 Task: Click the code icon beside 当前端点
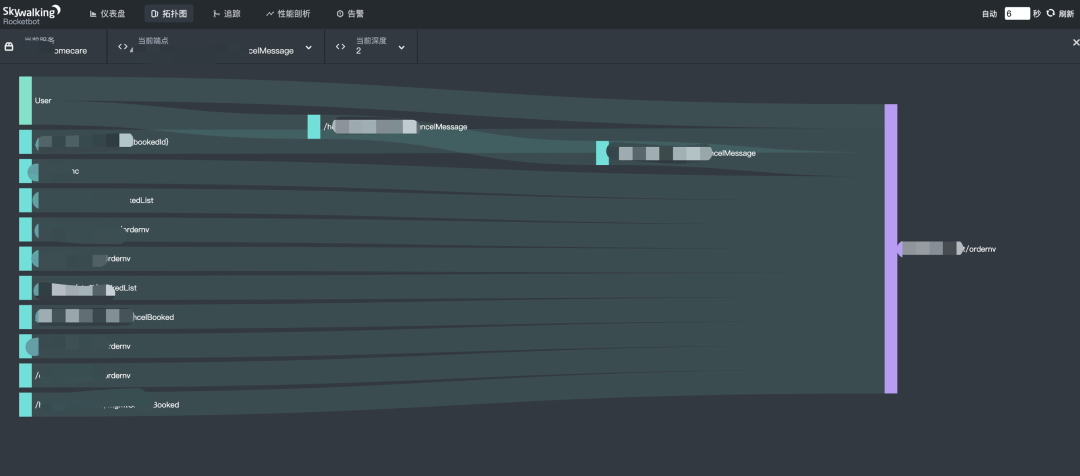[123, 47]
